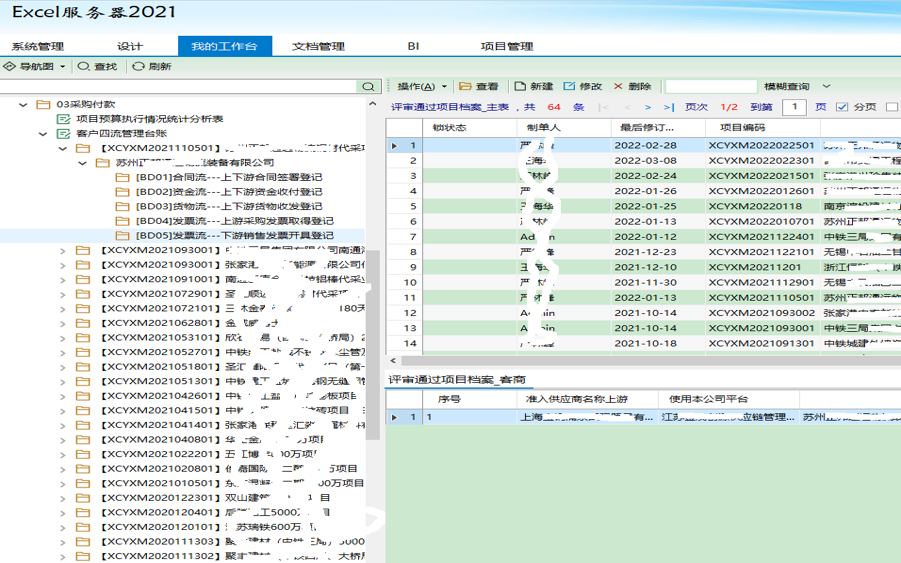Open the selected record with 查看
The image size is (901, 563).
click(x=479, y=86)
